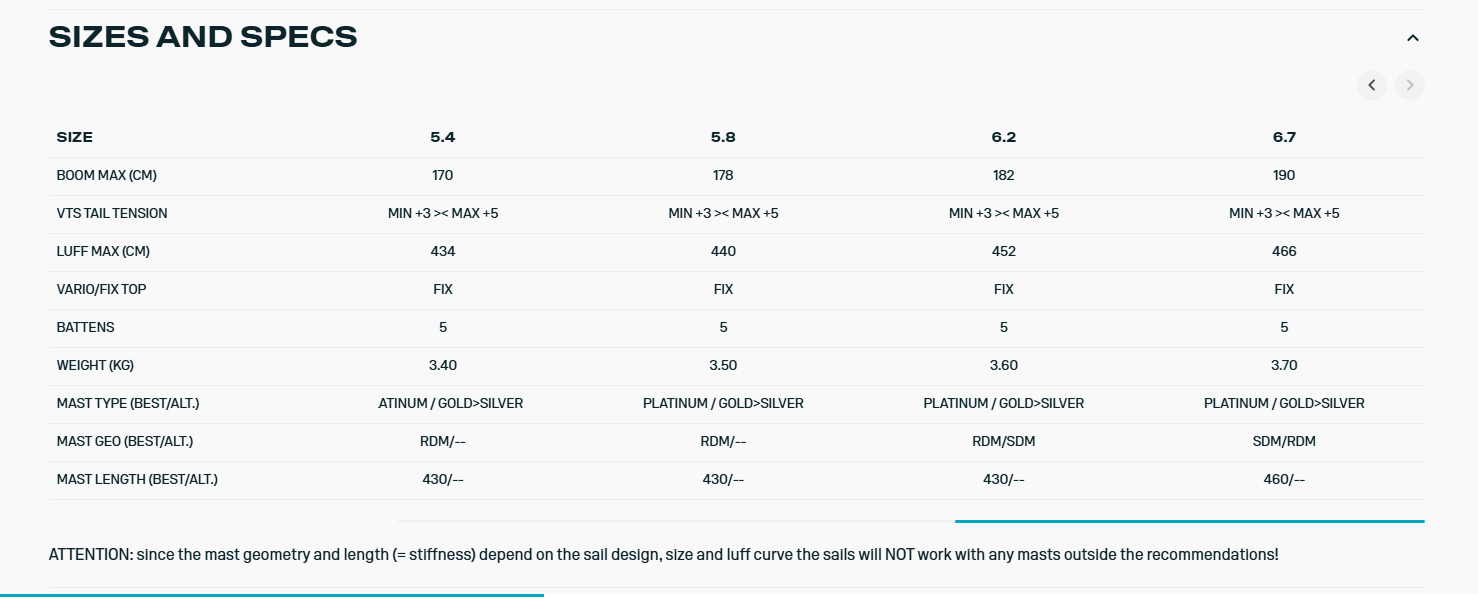This screenshot has width=1478, height=599.
Task: Click the teal horizontal table scrollbar thumb
Action: point(1189,521)
